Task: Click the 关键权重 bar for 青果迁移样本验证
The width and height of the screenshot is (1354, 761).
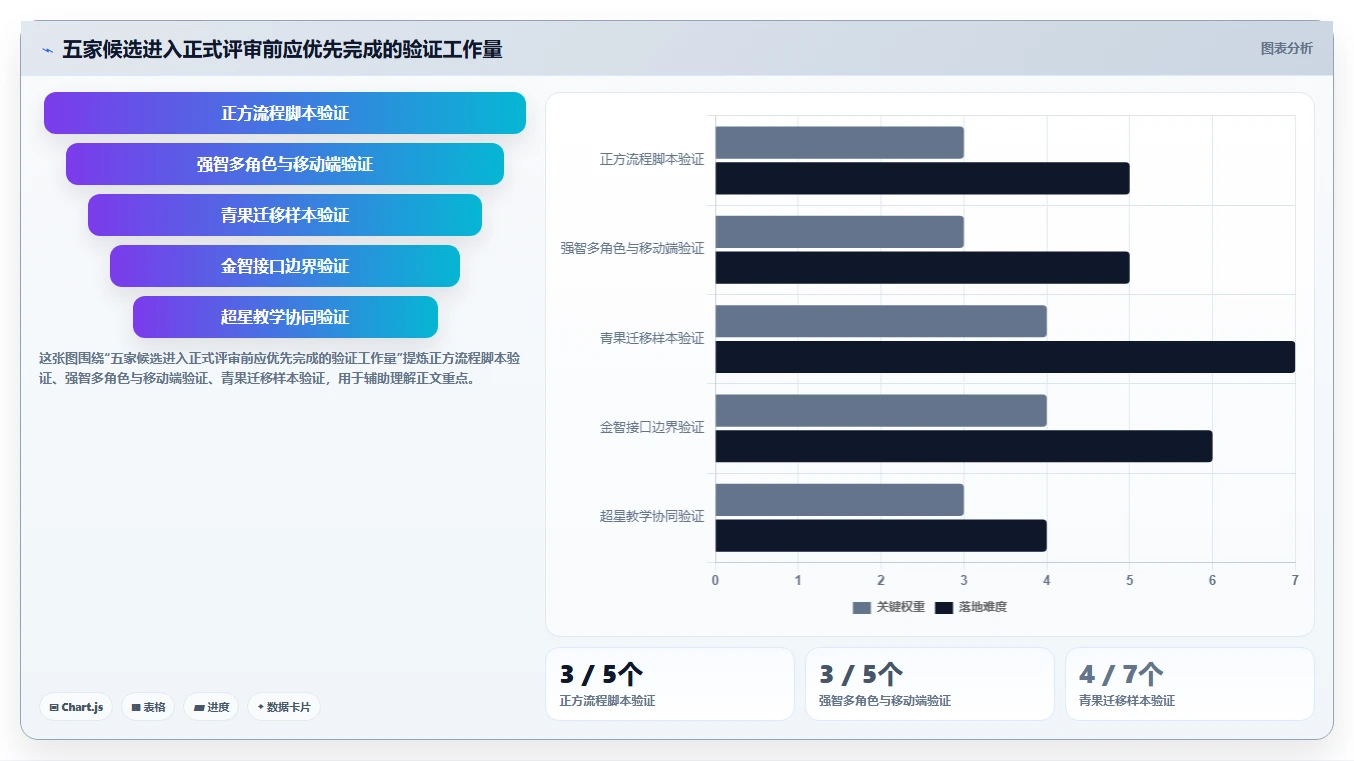Action: coord(881,321)
